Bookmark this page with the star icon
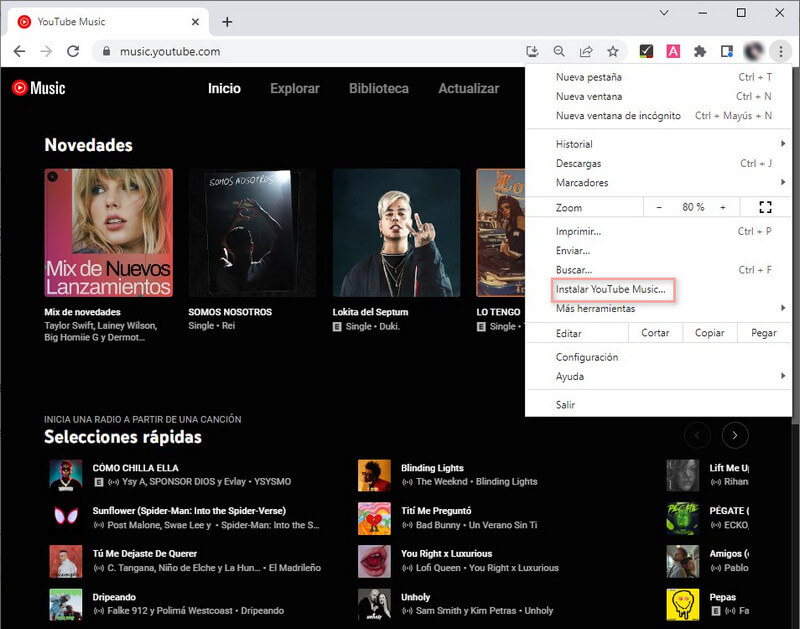The width and height of the screenshot is (800, 629). click(x=613, y=51)
